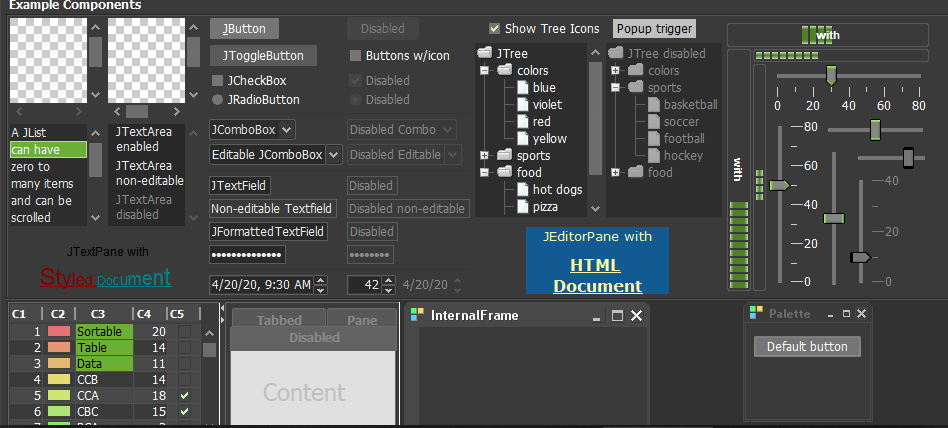This screenshot has height=428, width=948.
Task: Select 'can have' item in JList
Action: 48,149
